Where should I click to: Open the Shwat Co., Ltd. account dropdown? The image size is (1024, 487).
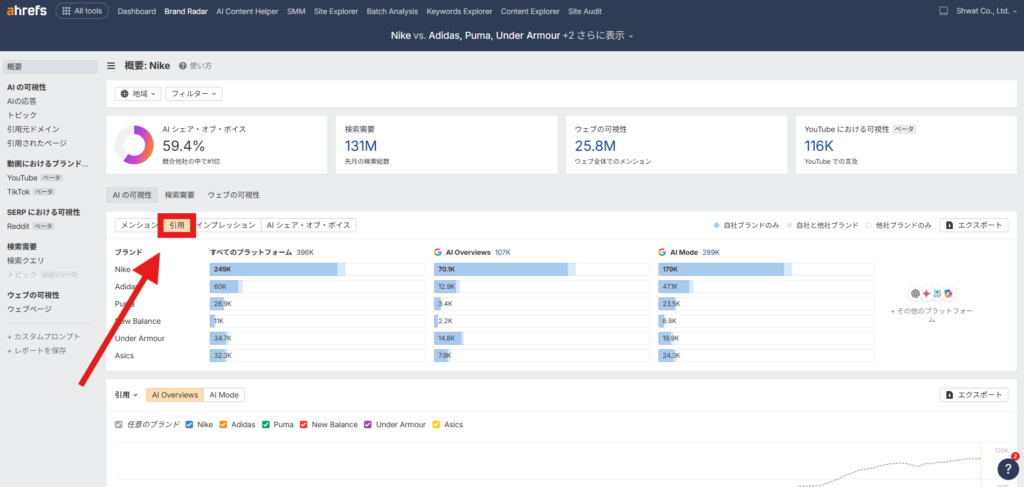(985, 12)
